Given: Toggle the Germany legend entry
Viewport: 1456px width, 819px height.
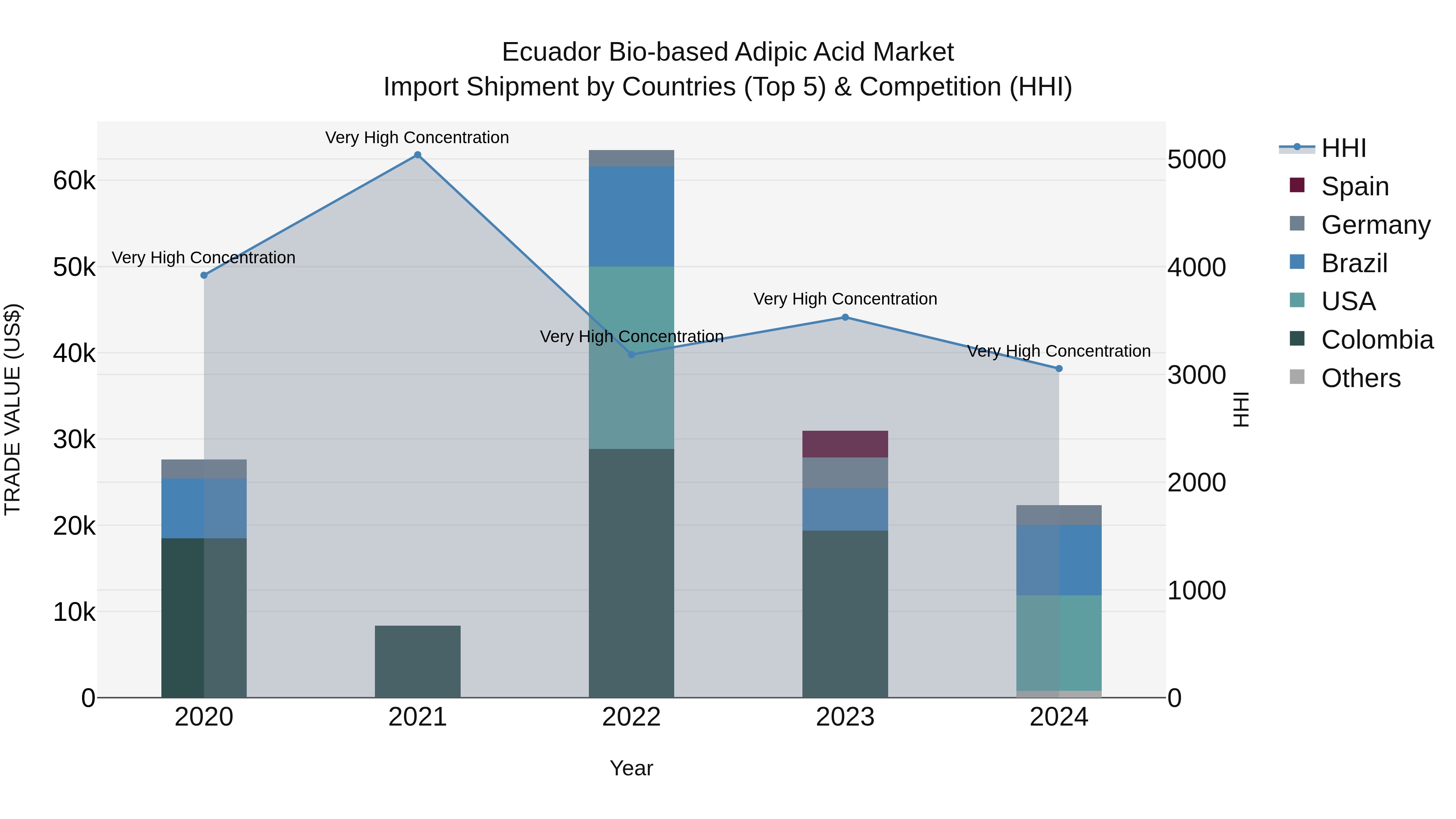Looking at the screenshot, I should [1360, 224].
